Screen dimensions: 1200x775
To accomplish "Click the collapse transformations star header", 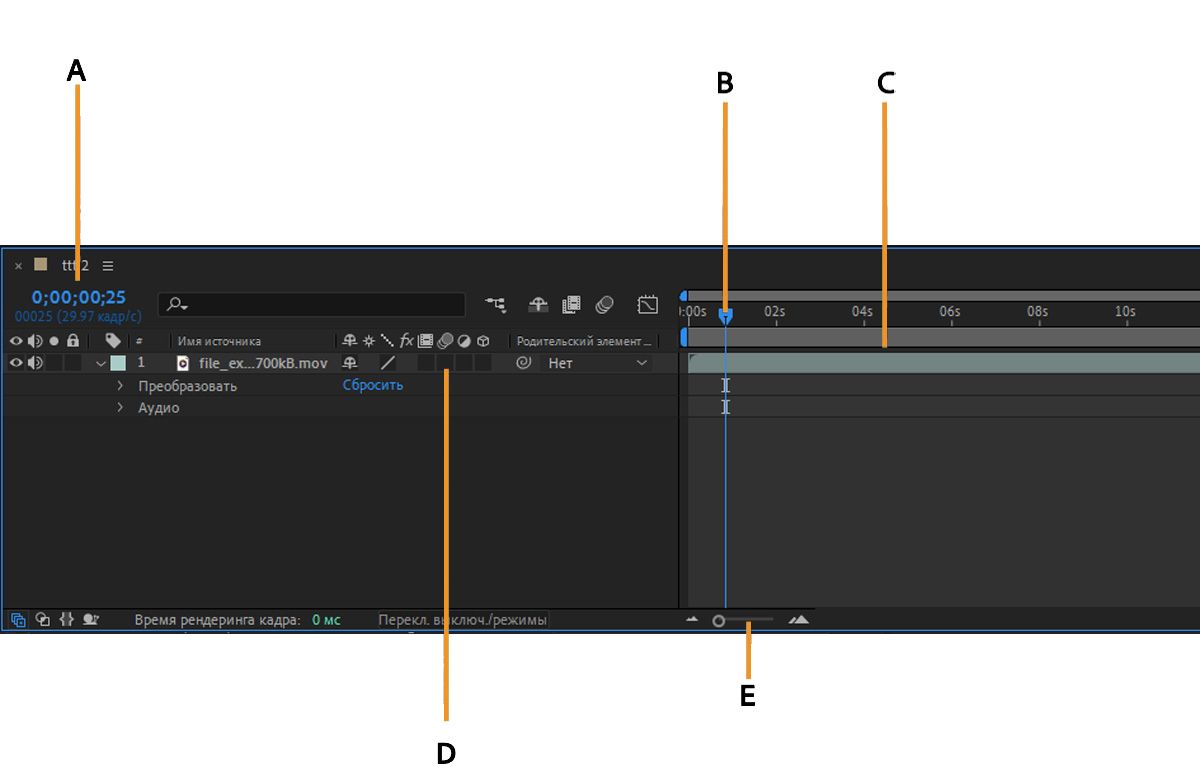I will click(369, 341).
